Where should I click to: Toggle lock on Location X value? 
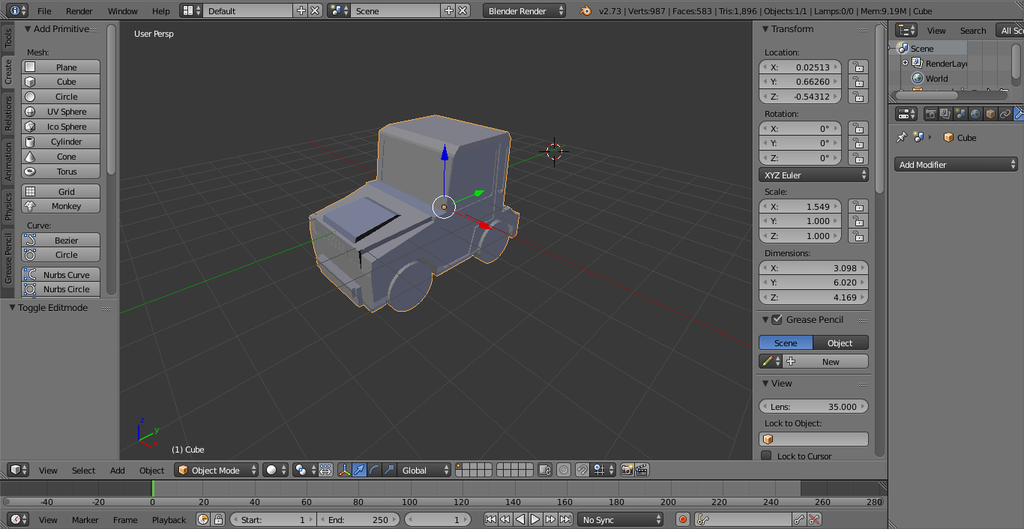click(857, 67)
